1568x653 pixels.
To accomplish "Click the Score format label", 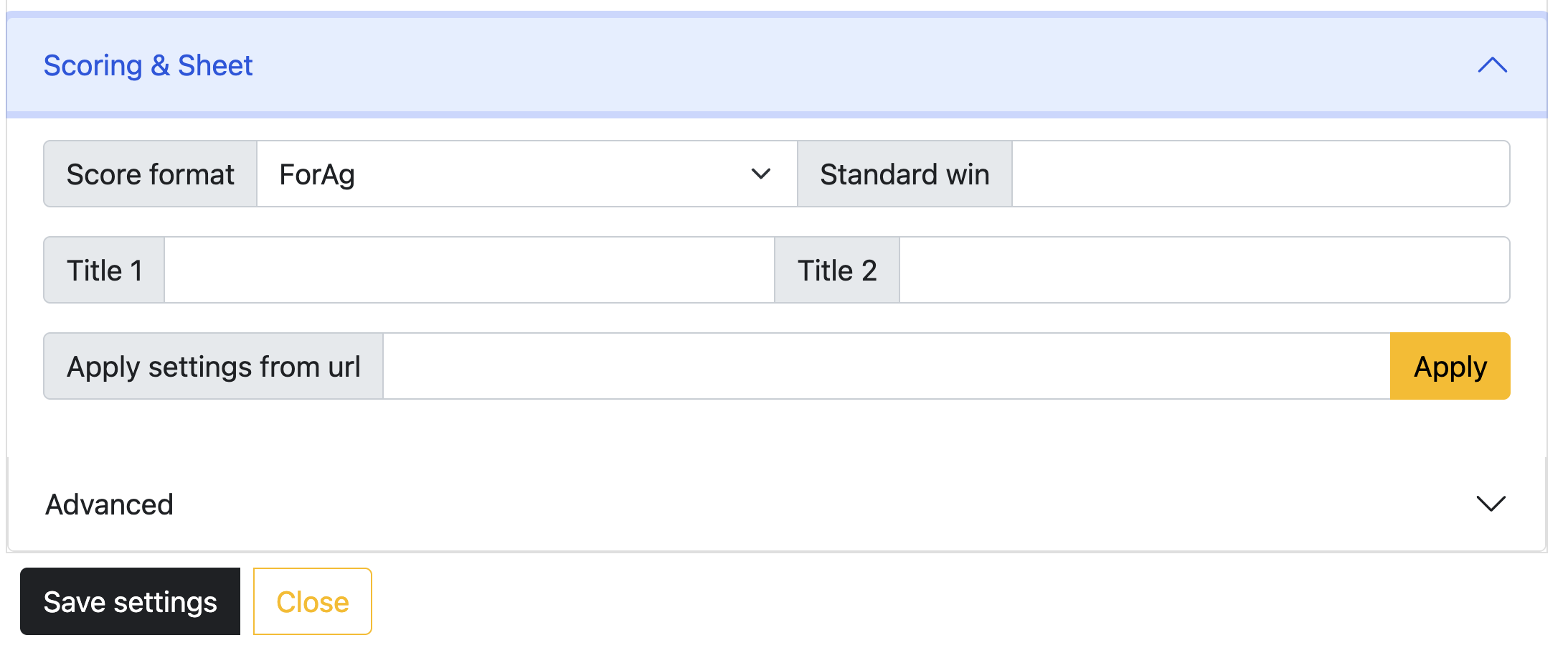I will 150,174.
